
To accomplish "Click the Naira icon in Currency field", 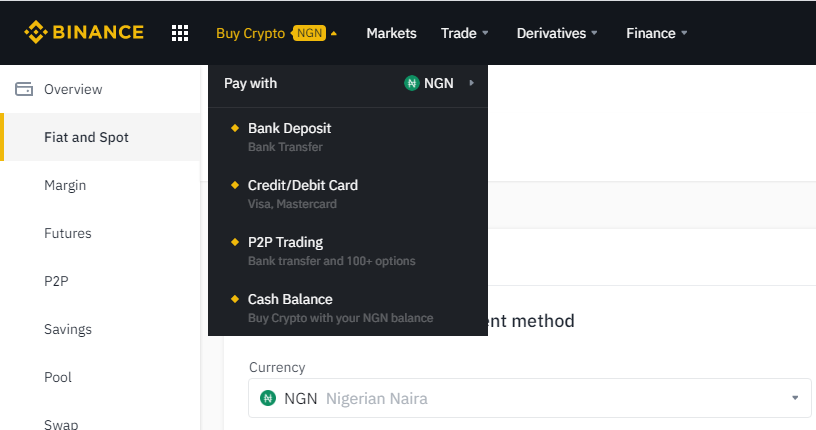I will point(268,398).
